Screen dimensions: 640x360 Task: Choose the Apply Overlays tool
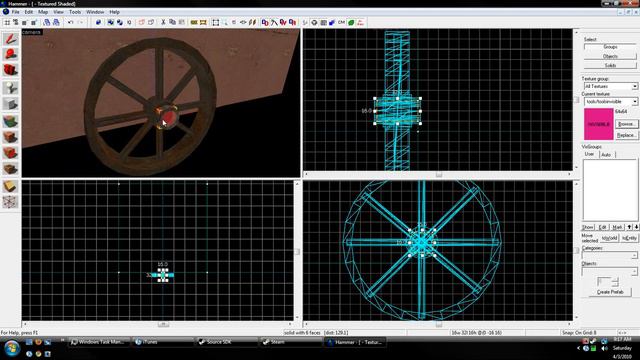(x=11, y=169)
